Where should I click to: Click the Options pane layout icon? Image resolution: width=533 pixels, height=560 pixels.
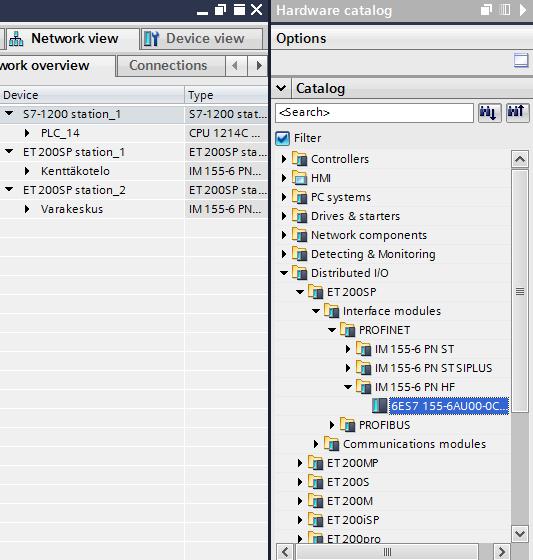[521, 60]
